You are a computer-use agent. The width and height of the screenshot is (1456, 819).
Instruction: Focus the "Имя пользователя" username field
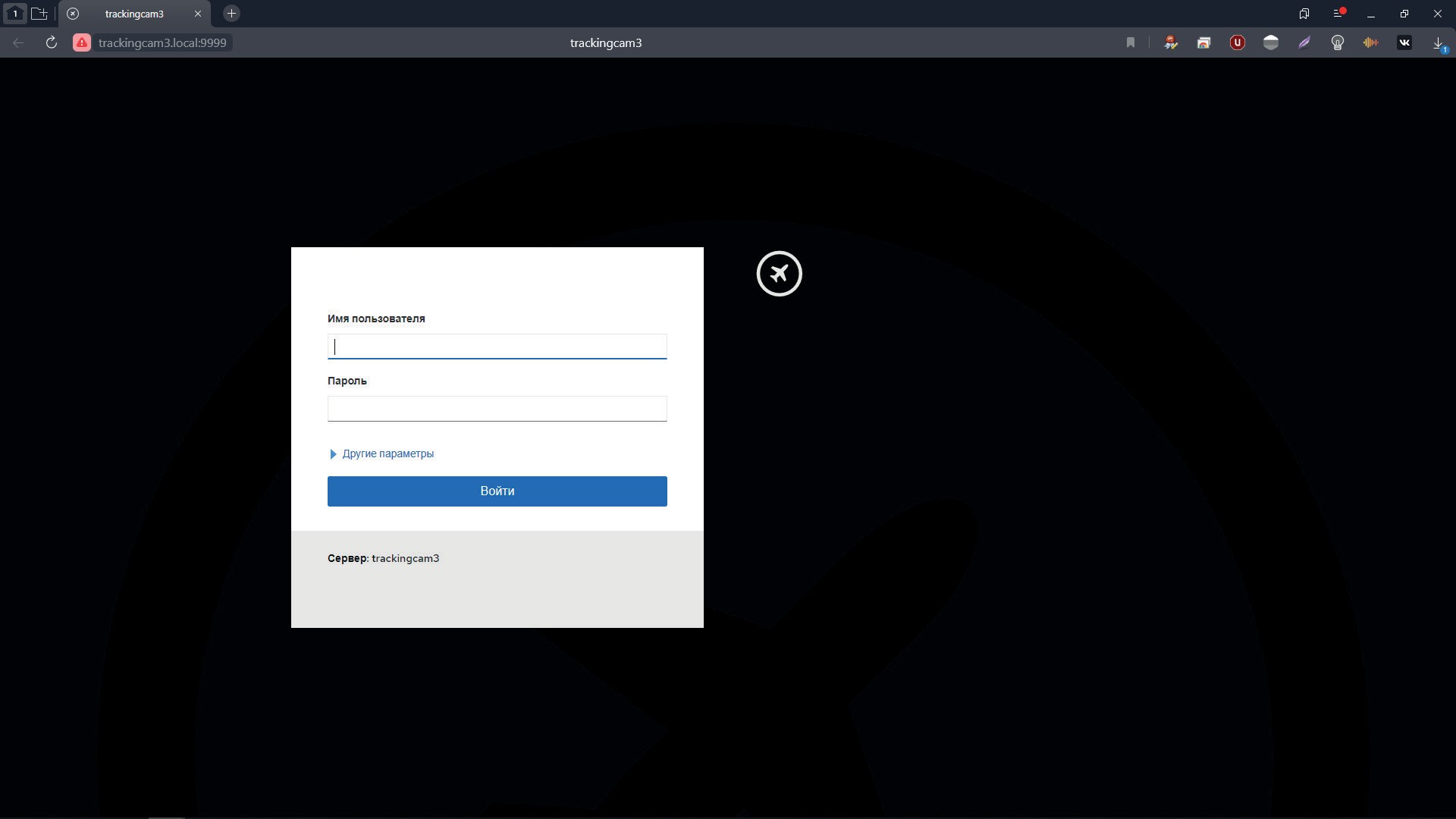[x=497, y=347]
